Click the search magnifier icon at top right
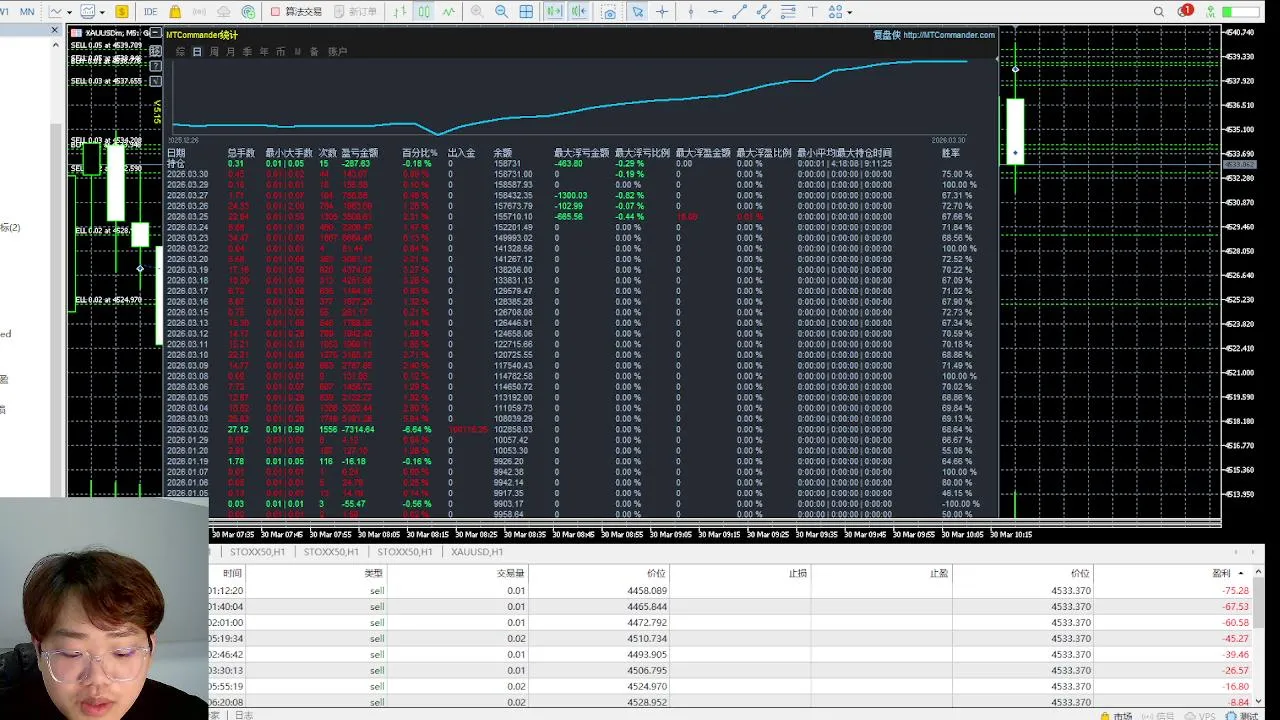Image resolution: width=1280 pixels, height=720 pixels. pyautogui.click(x=1159, y=12)
